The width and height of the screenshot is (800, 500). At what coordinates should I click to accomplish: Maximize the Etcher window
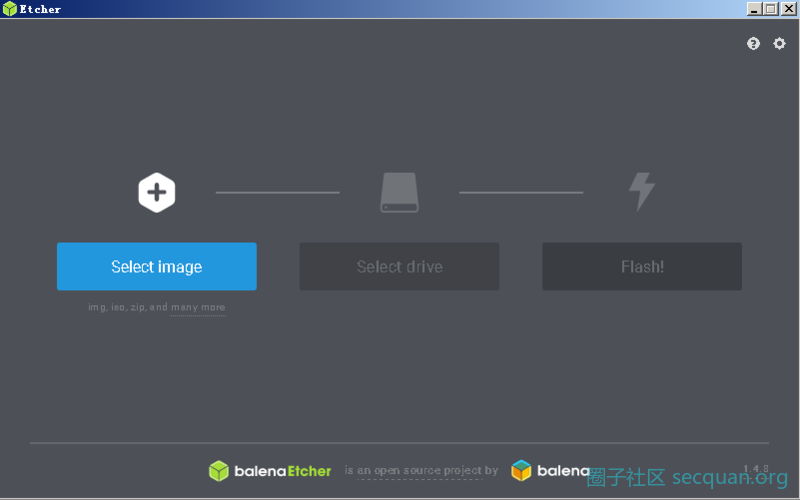coord(770,9)
